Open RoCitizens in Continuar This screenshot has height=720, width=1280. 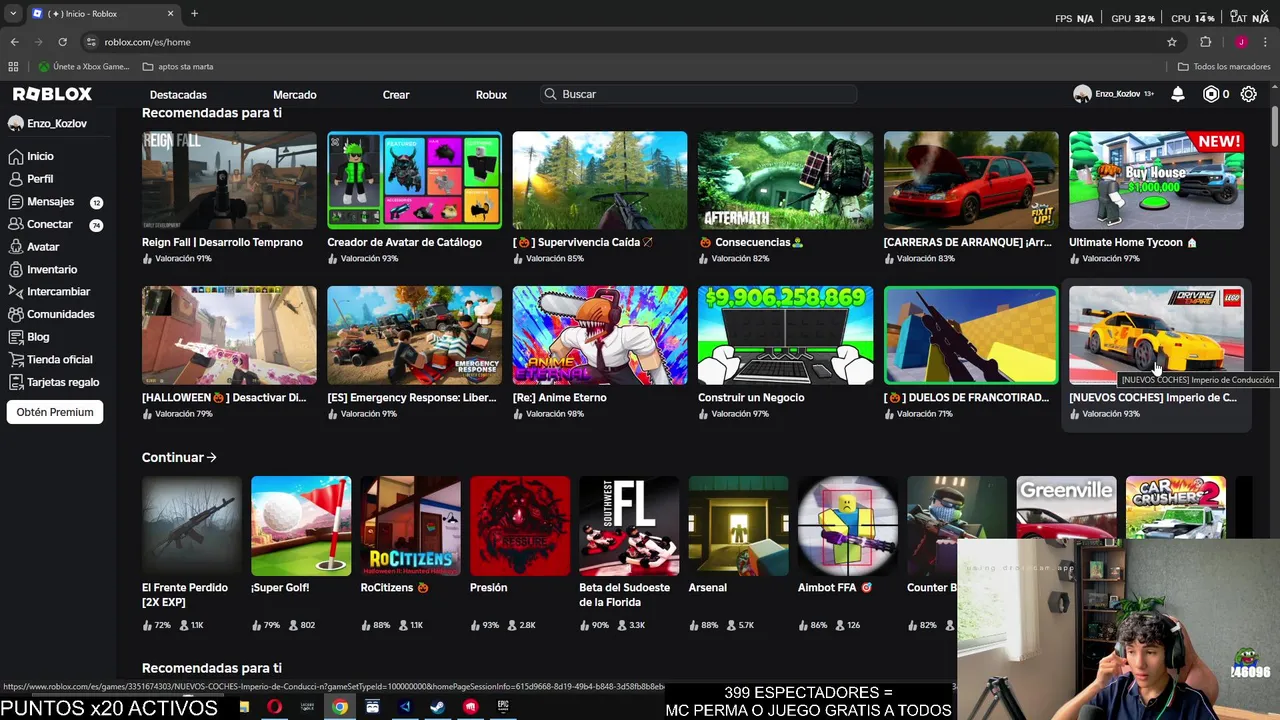(x=411, y=526)
